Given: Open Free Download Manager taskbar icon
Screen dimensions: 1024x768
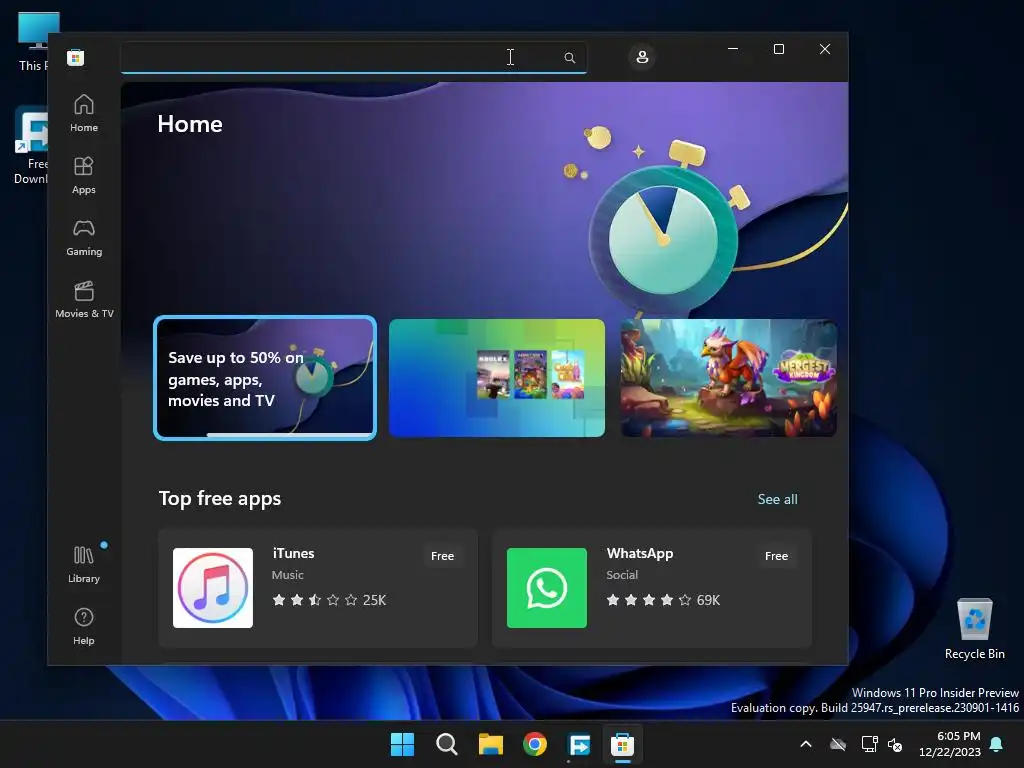Looking at the screenshot, I should (x=579, y=744).
